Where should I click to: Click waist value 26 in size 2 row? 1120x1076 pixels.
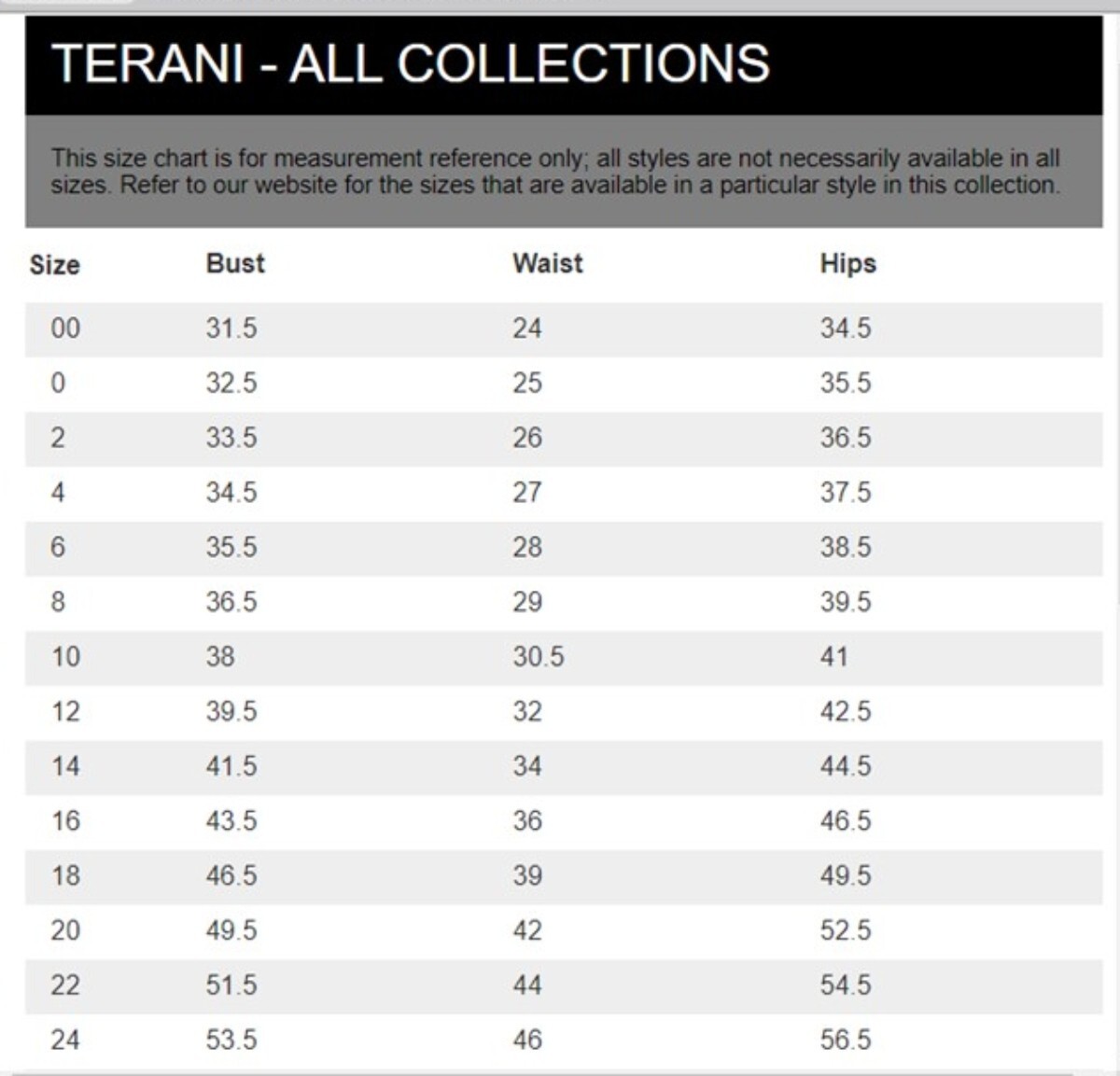click(x=526, y=438)
